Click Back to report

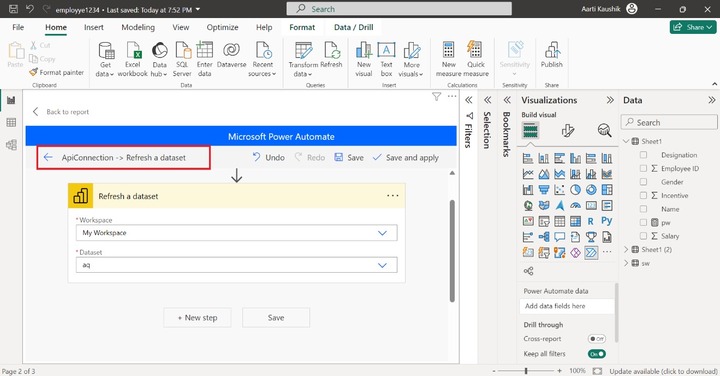61,112
